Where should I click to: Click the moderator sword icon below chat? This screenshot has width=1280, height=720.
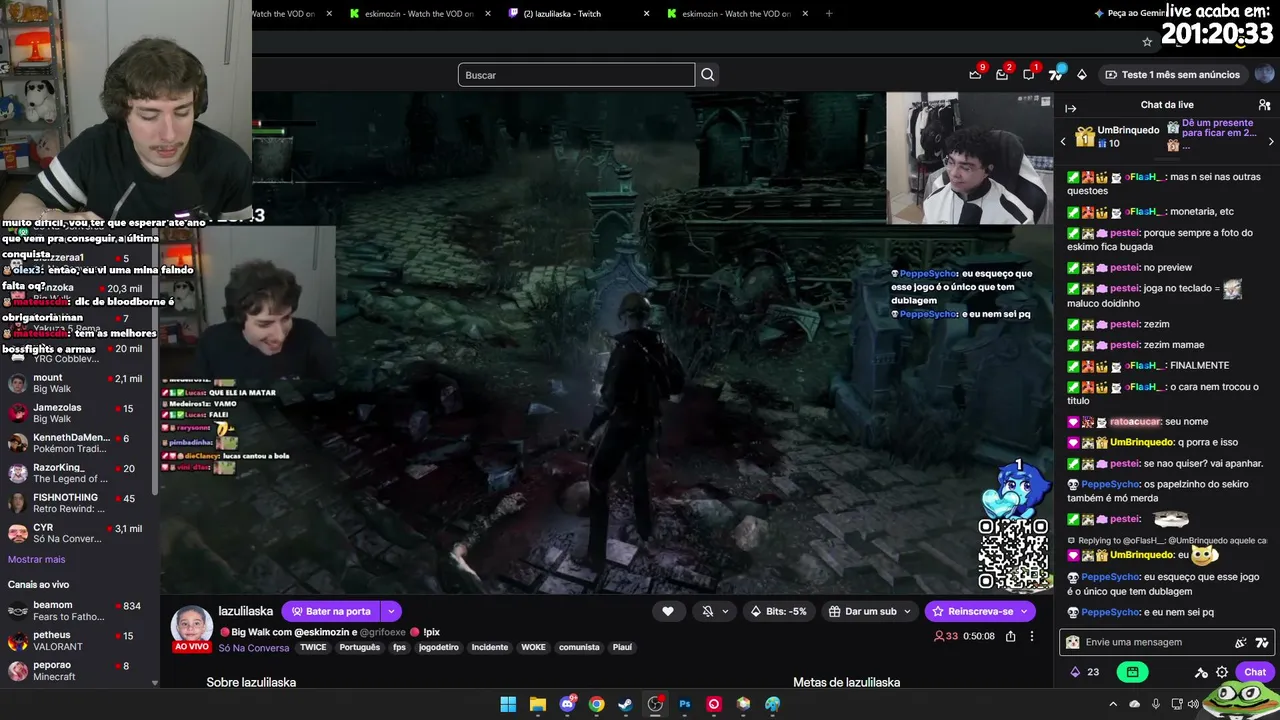(1201, 672)
